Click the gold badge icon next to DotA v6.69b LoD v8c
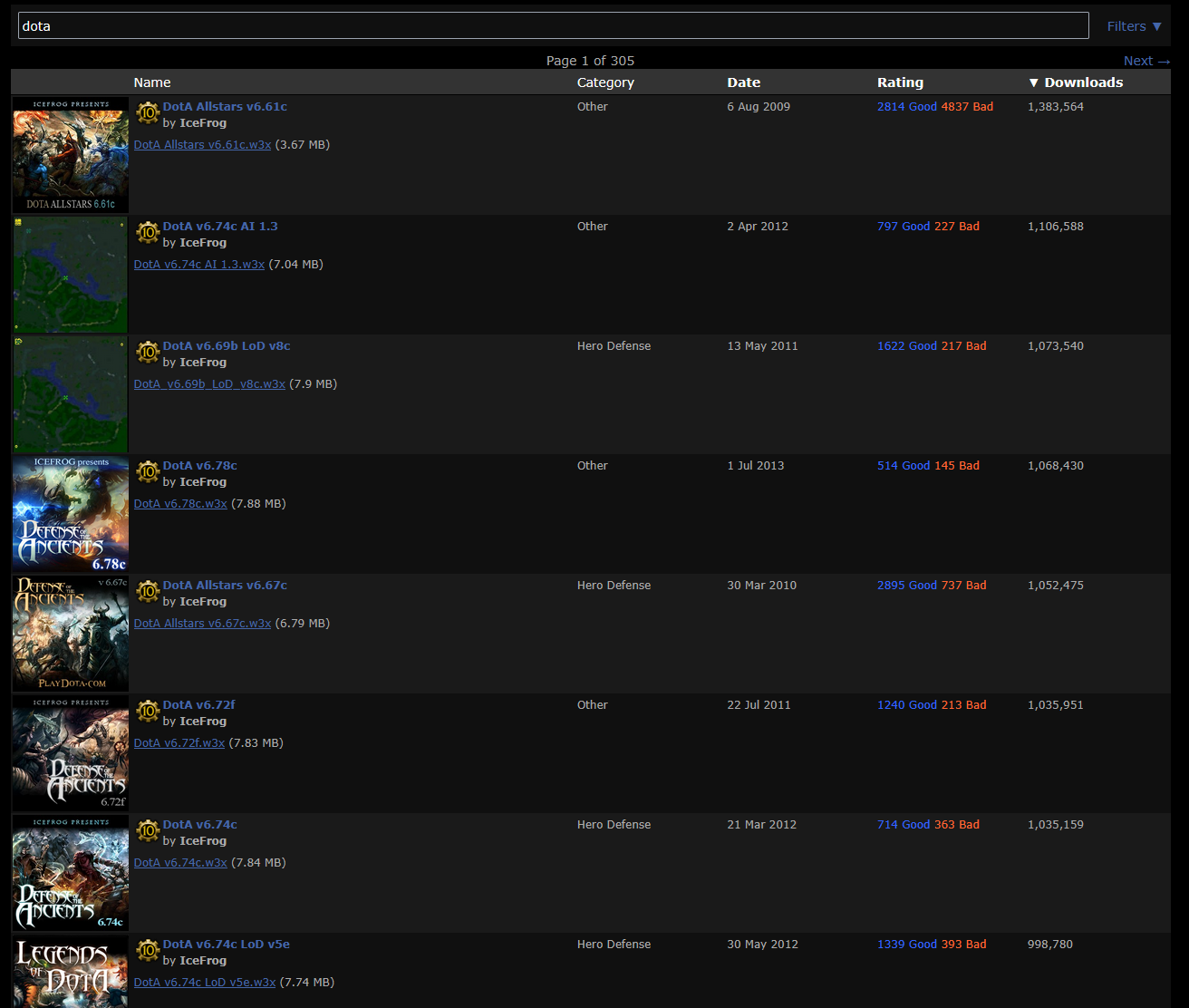1189x1008 pixels. pos(148,352)
